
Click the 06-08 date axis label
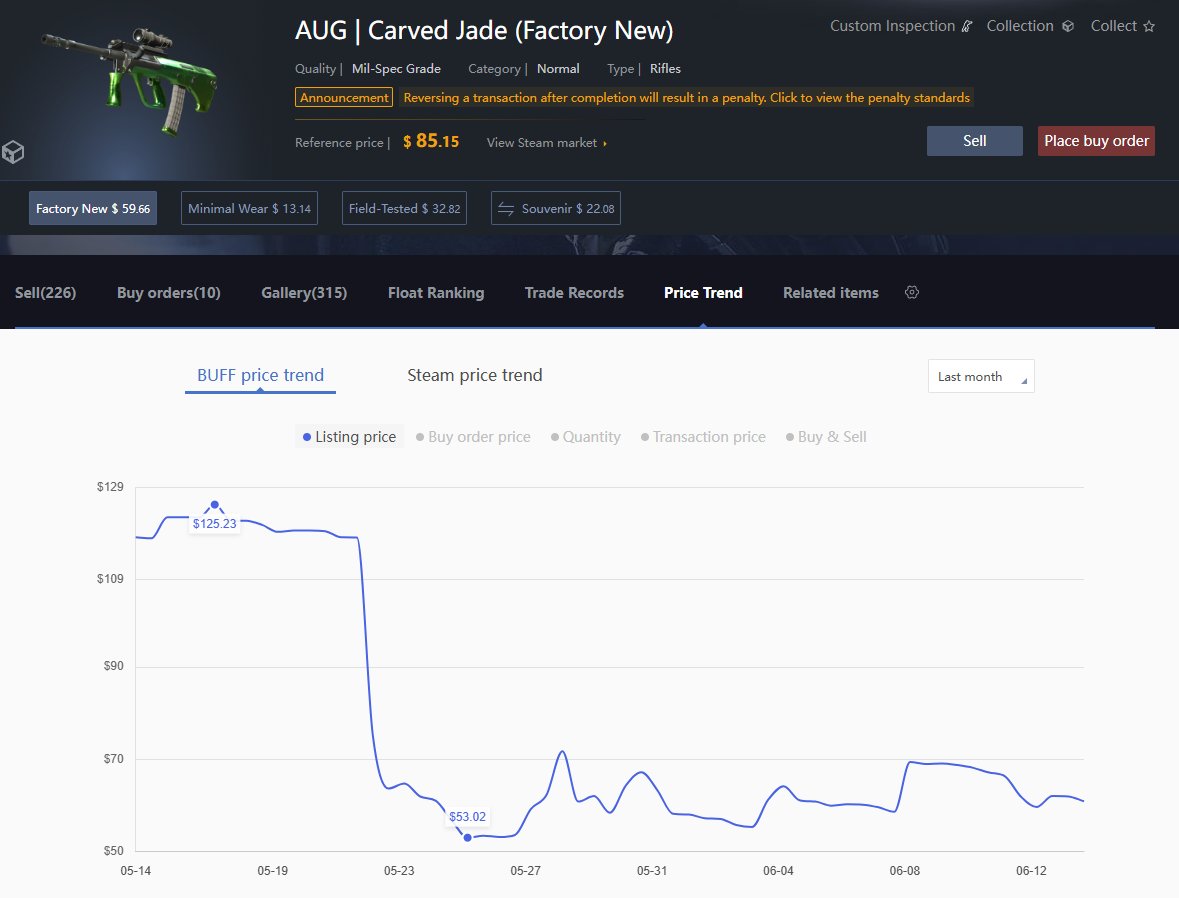905,871
